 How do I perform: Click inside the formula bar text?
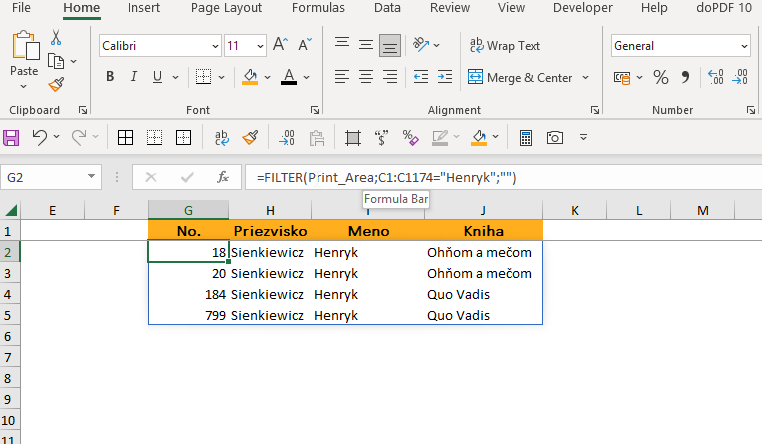386,177
